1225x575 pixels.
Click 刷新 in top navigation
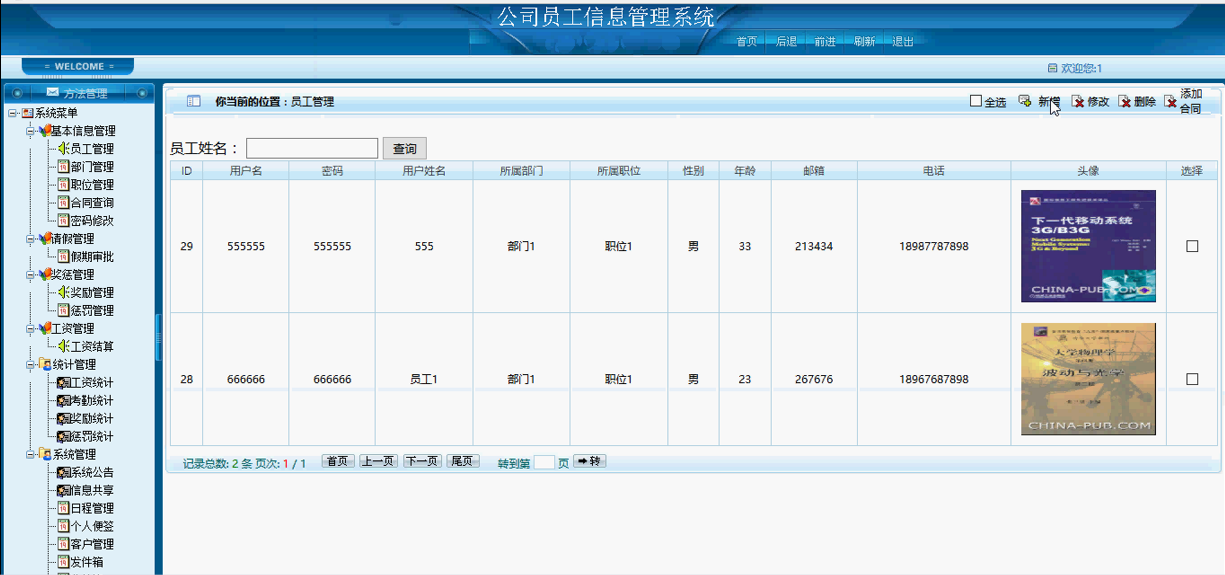coord(864,42)
